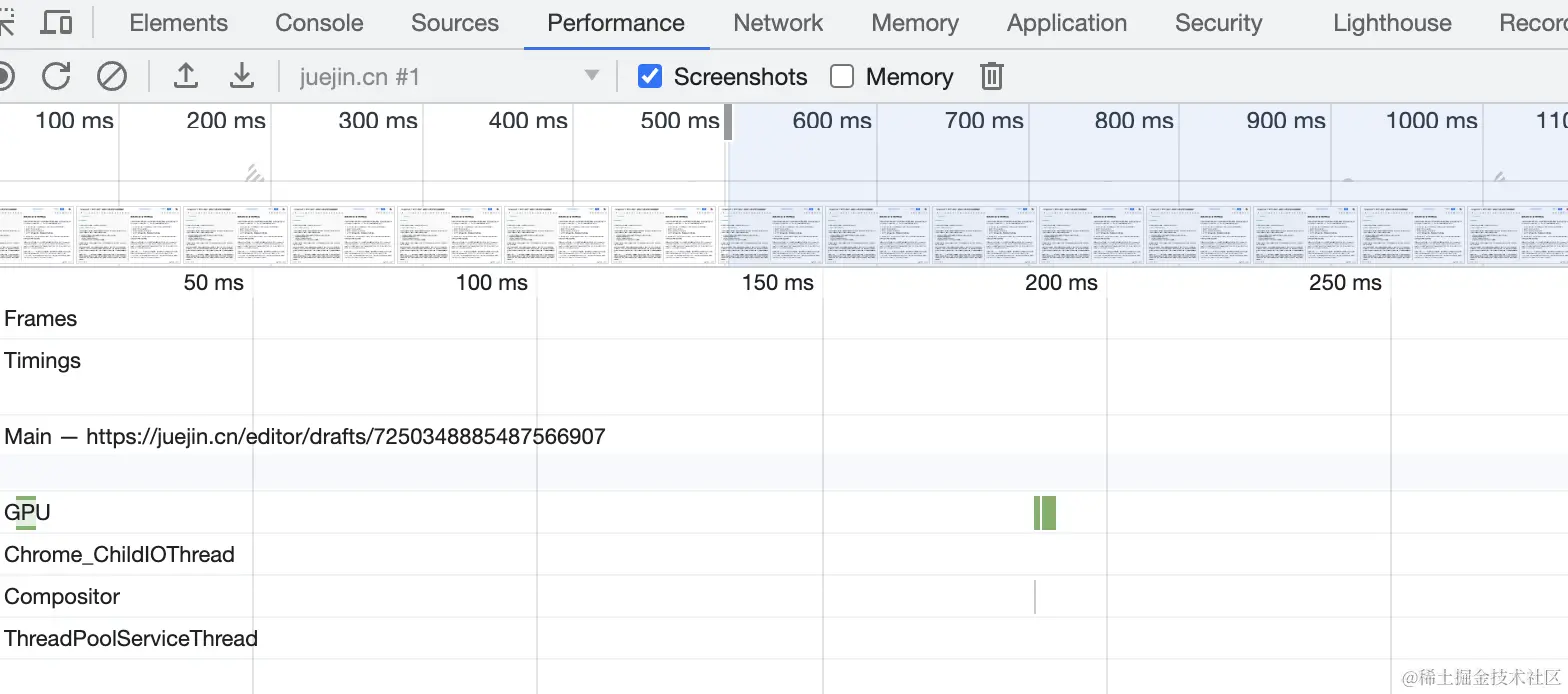
Task: Click the trash collect garbage icon
Action: [991, 76]
